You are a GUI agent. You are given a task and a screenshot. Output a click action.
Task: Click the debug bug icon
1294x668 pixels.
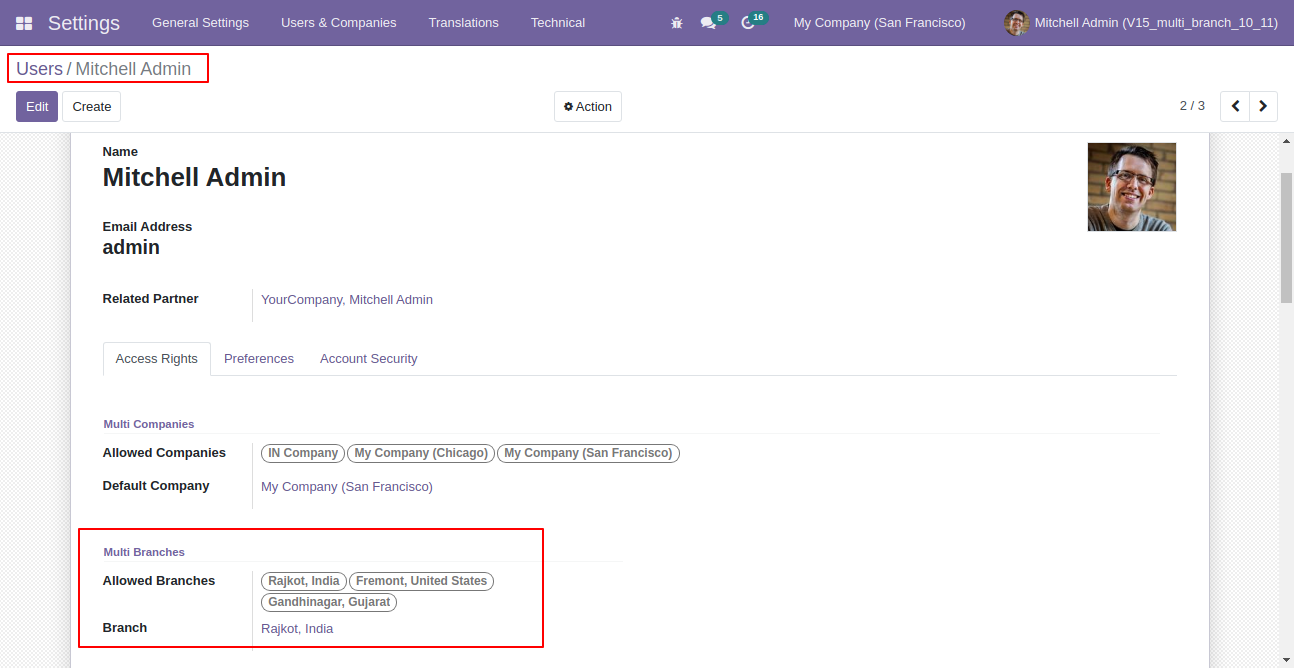pos(677,23)
